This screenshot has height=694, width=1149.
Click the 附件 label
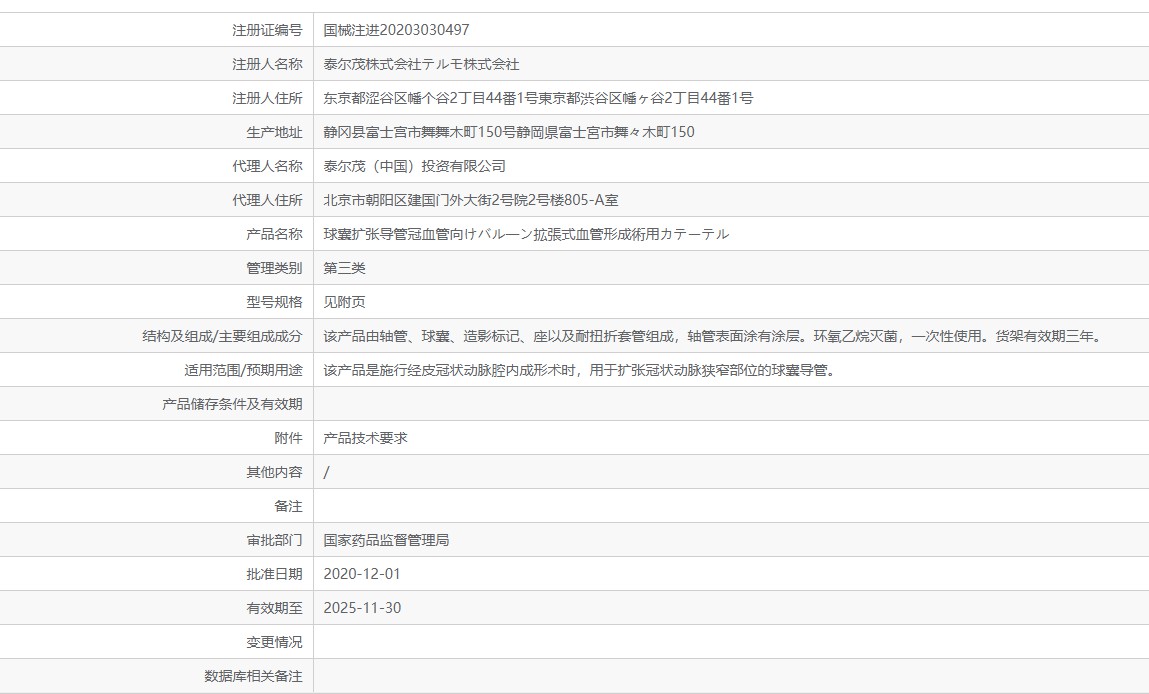(x=288, y=438)
